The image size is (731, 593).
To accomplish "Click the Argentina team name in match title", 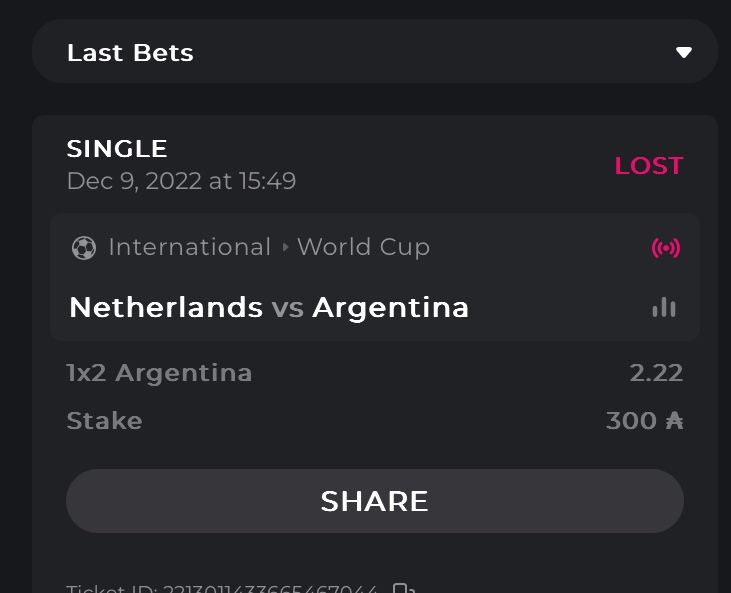I will click(390, 307).
